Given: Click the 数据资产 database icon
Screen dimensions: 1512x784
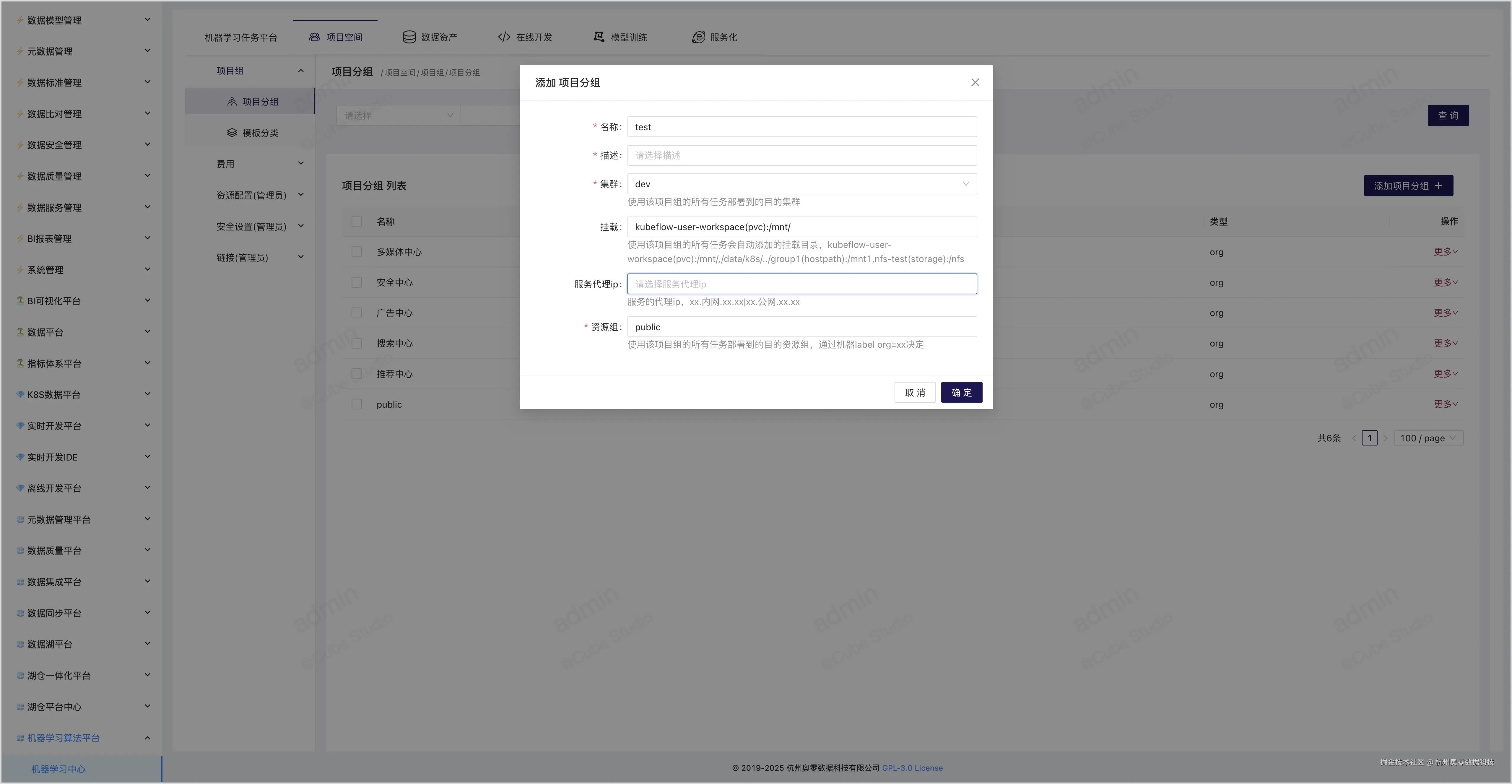Looking at the screenshot, I should point(409,37).
